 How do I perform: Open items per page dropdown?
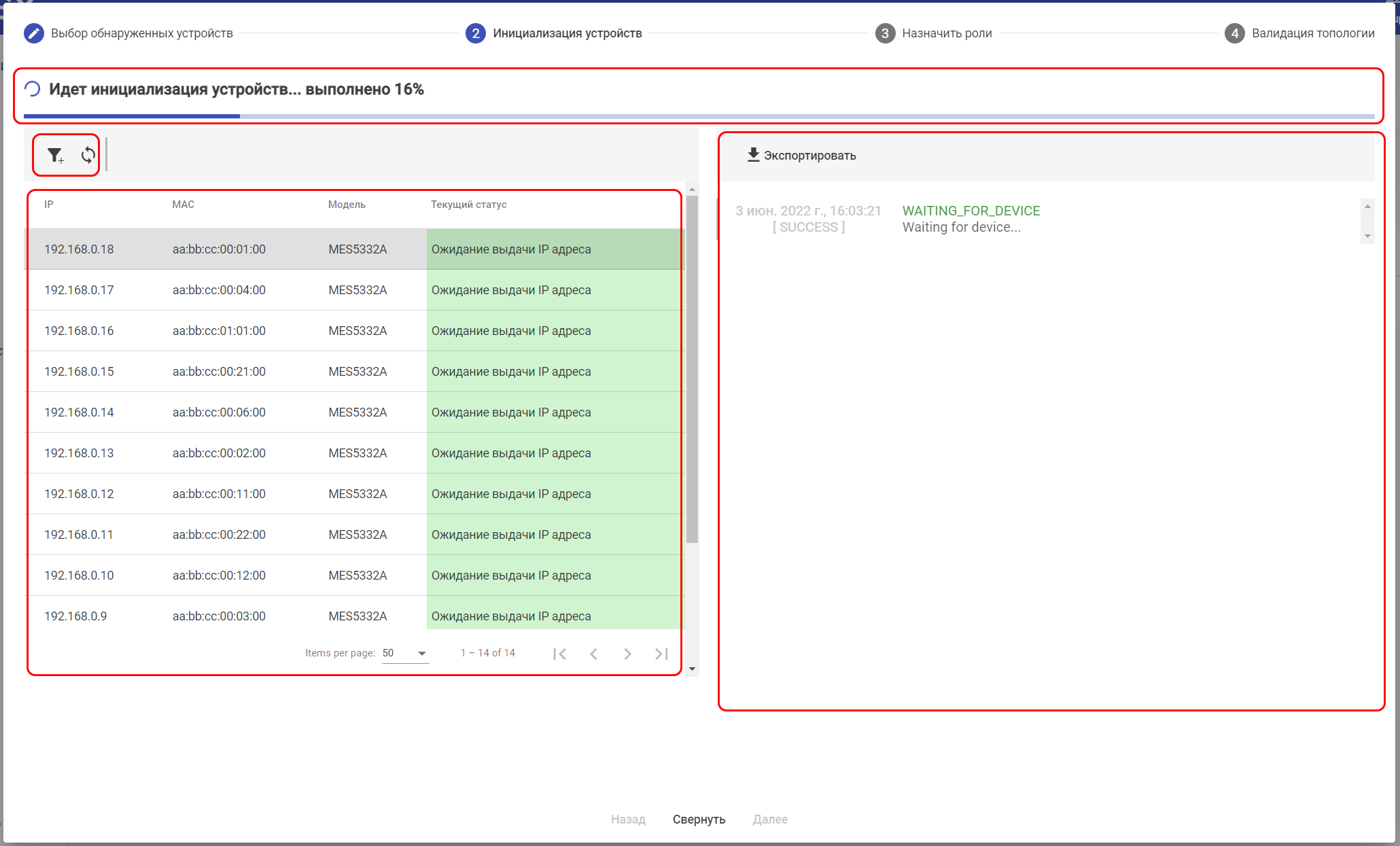coord(405,653)
